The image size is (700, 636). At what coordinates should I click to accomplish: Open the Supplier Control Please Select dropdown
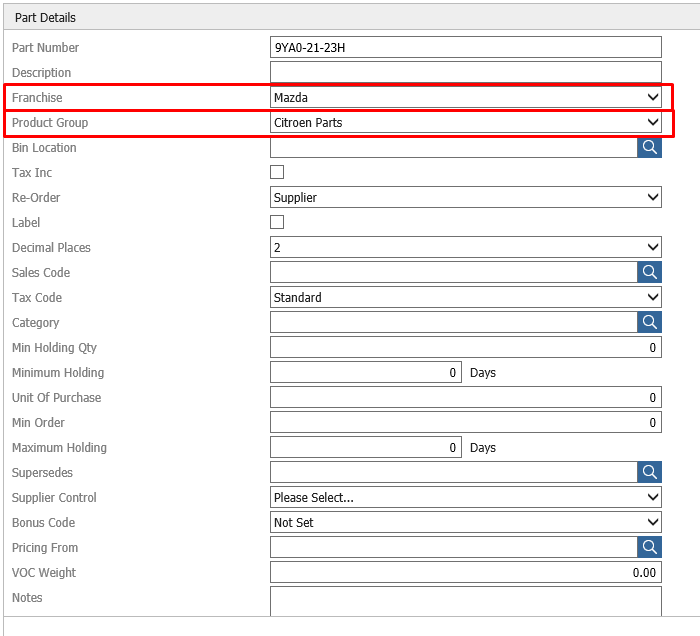click(466, 497)
